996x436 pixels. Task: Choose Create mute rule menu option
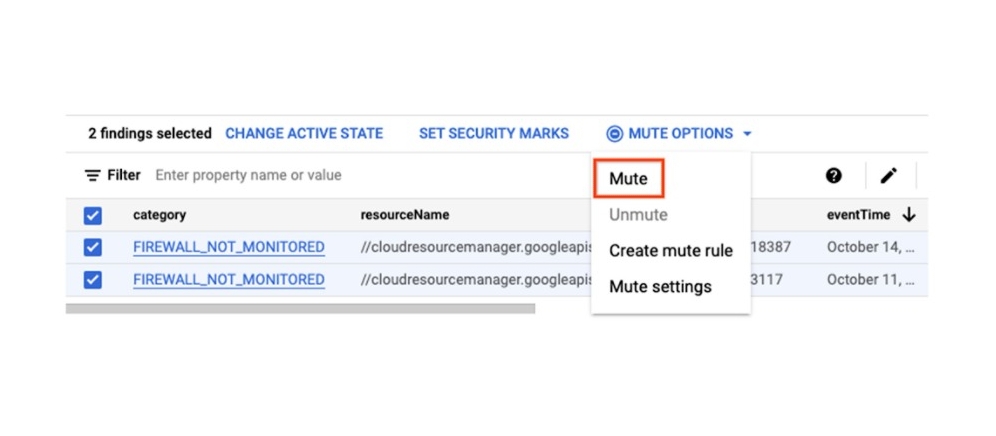(670, 251)
